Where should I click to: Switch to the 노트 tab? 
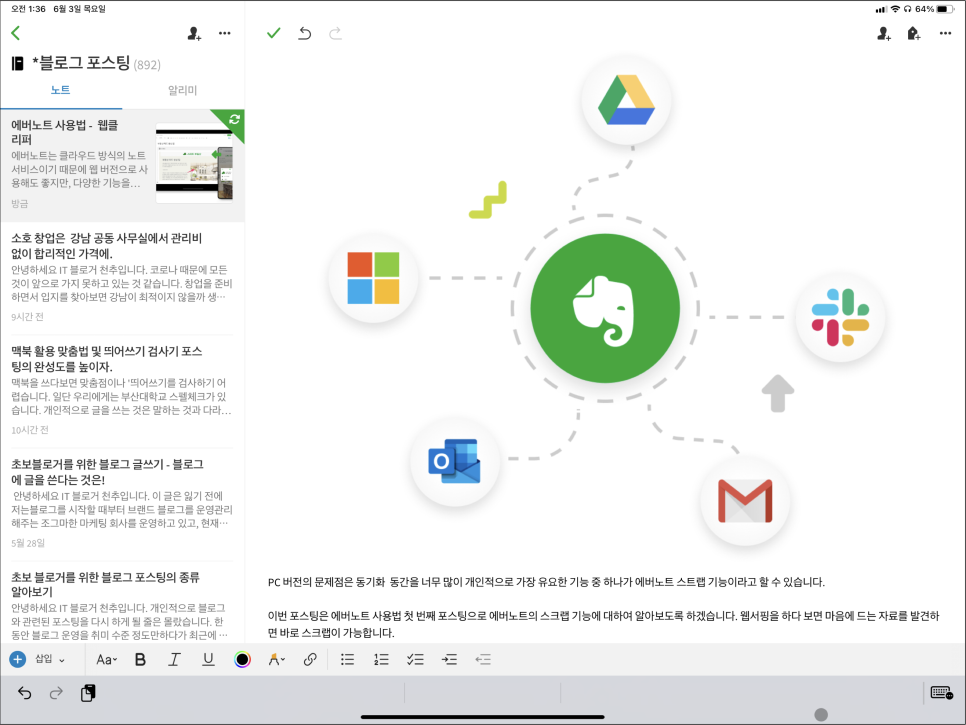[x=60, y=90]
